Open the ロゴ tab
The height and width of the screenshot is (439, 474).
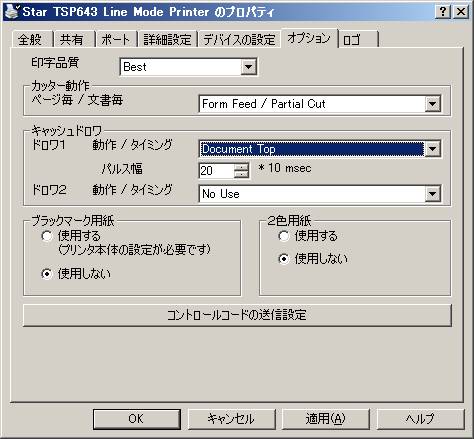pos(358,40)
